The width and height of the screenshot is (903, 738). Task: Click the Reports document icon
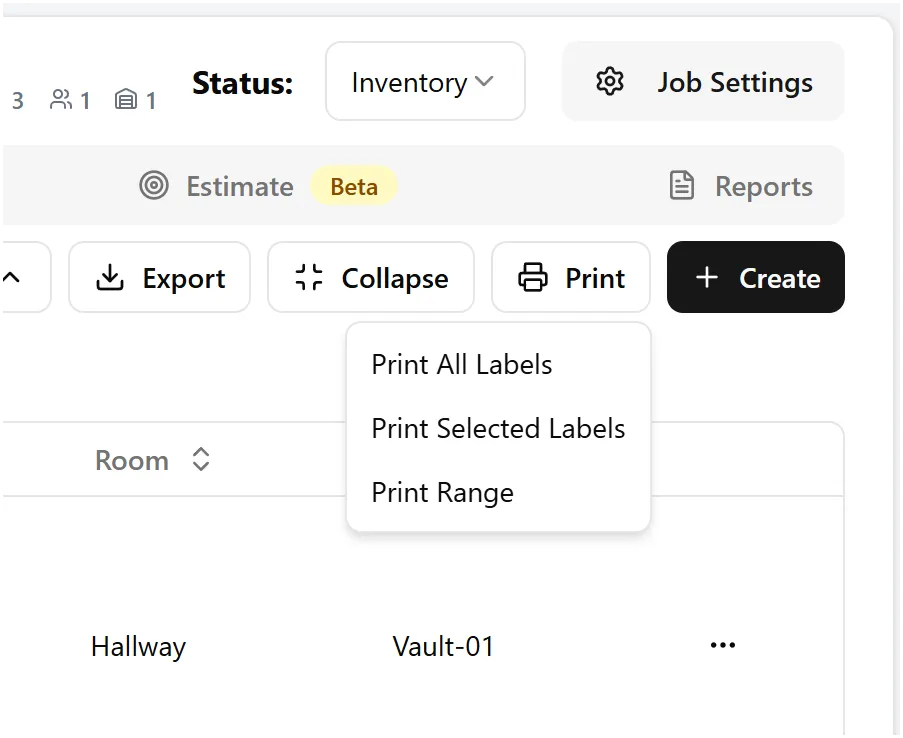(682, 186)
